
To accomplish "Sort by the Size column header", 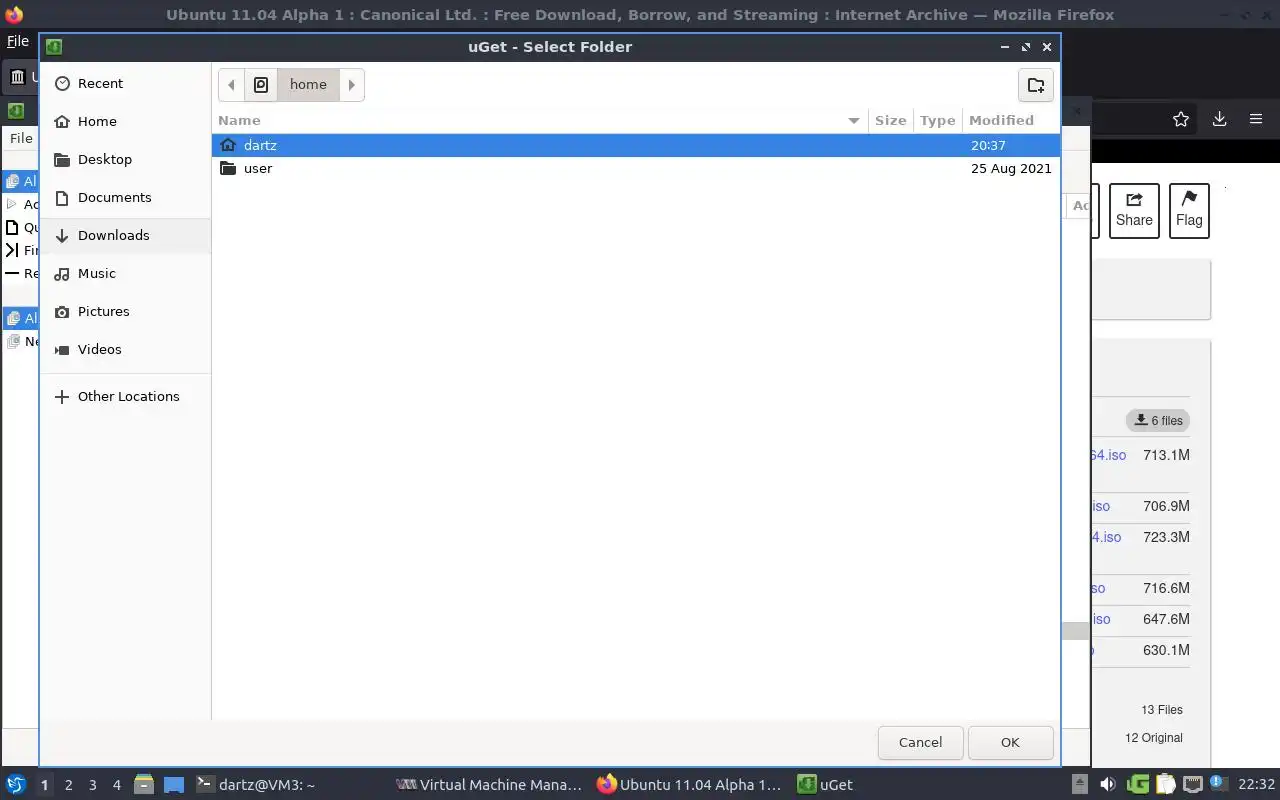I will tap(890, 120).
